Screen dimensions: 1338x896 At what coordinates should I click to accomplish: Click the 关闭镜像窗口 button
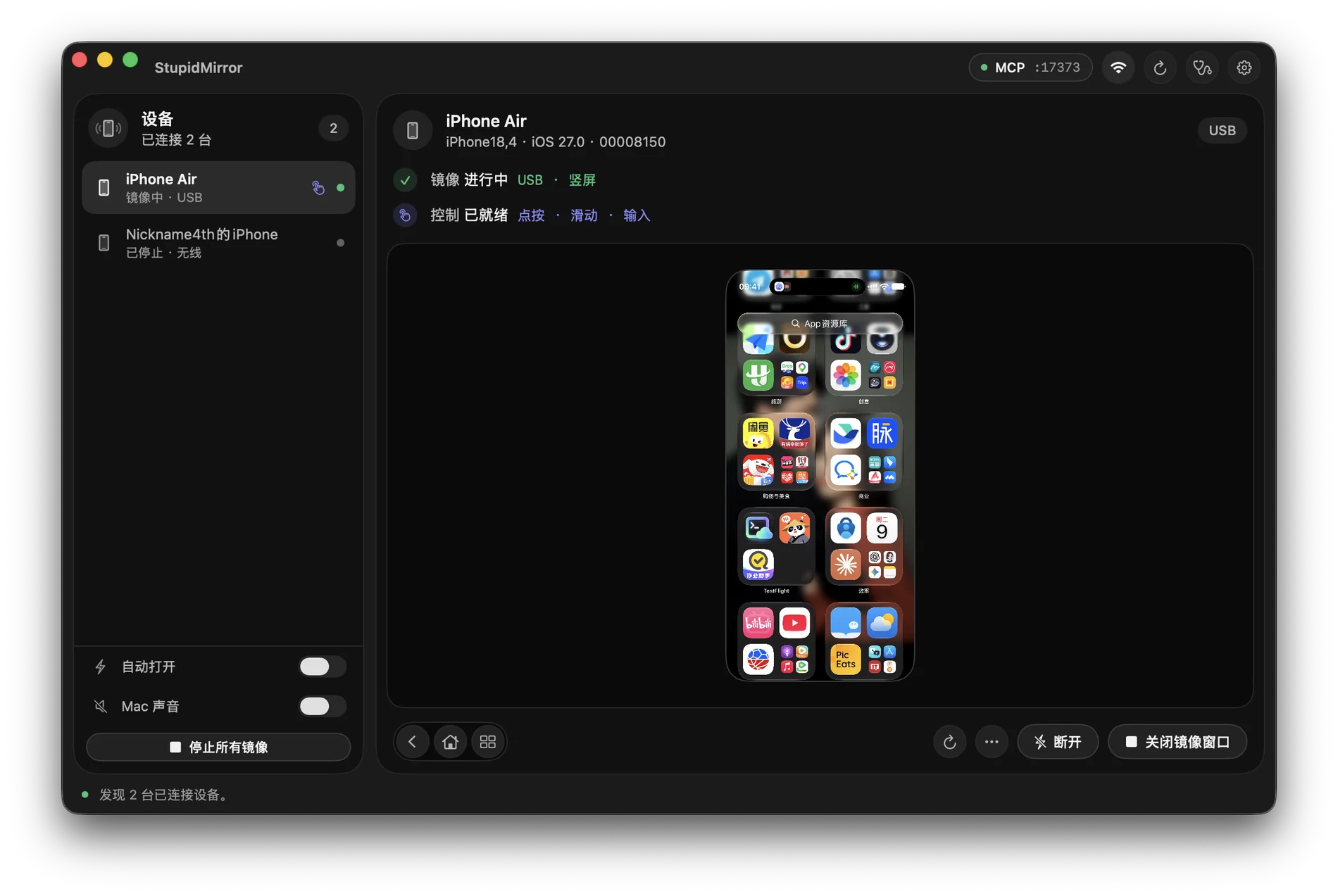click(1177, 742)
